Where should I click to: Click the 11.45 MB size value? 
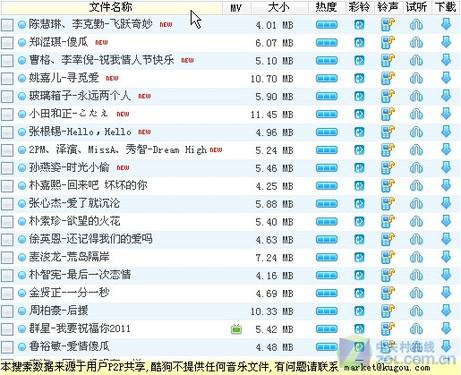272,115
